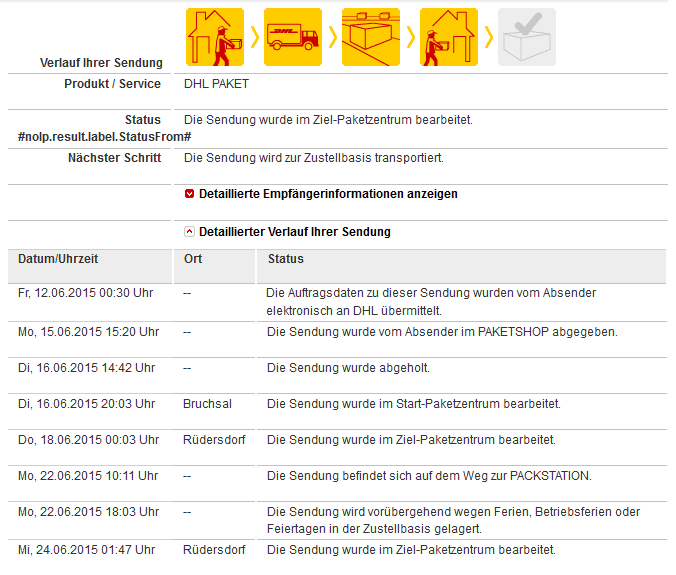Select date 'Mo, 22.06.2015 10:11 Uhr'
Viewport: 676px width, 575px height.
click(x=88, y=476)
